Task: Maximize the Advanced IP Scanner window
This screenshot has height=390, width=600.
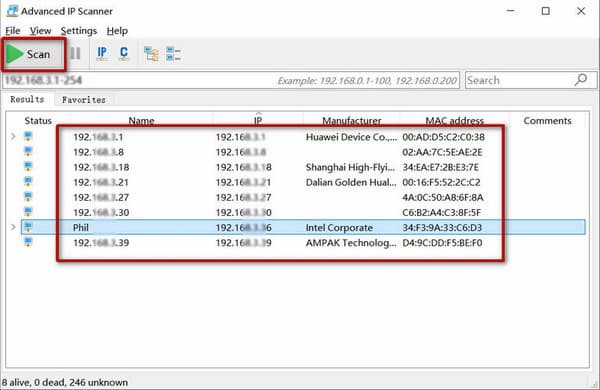Action: [546, 11]
